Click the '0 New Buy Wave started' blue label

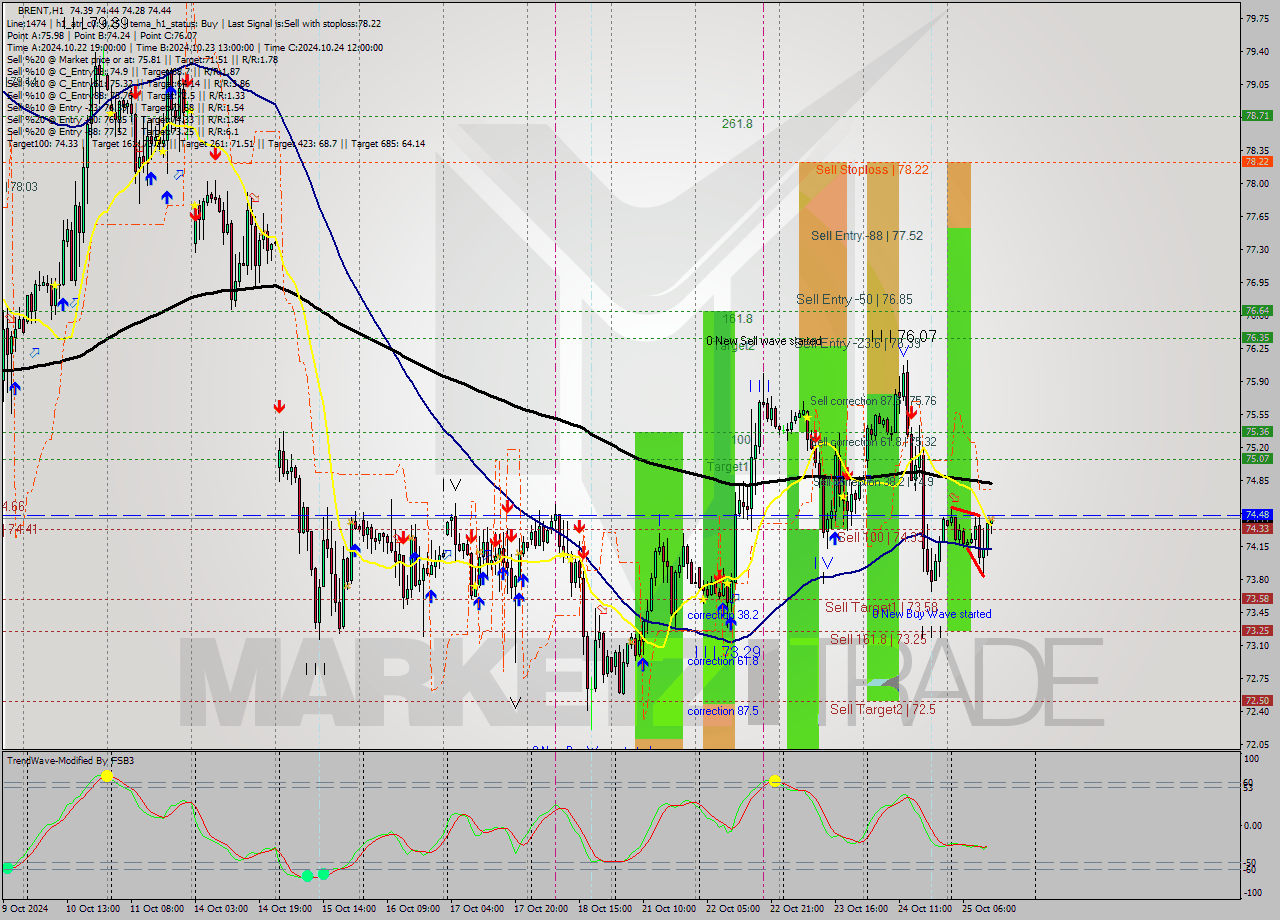[932, 614]
